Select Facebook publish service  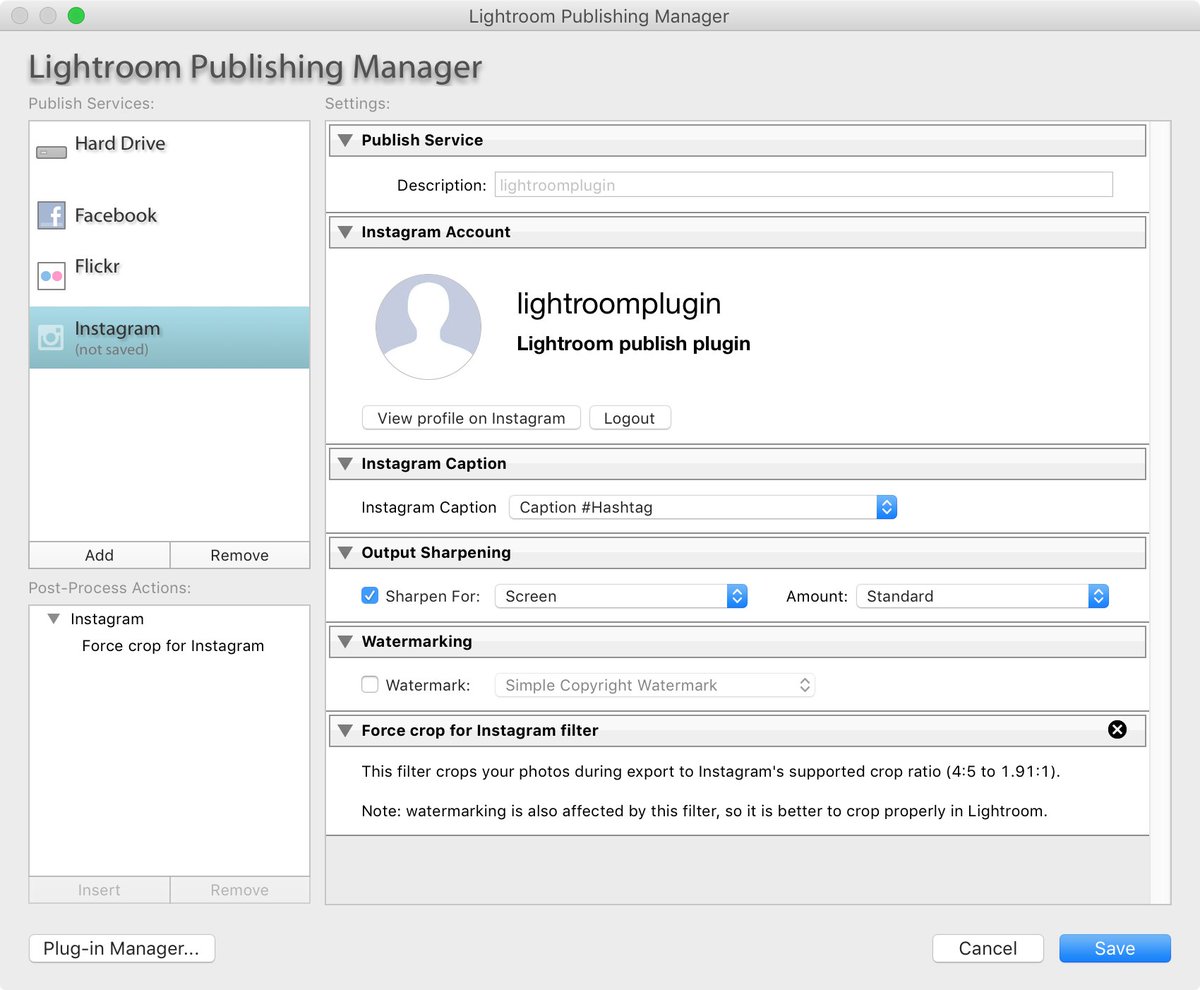pyautogui.click(x=169, y=215)
